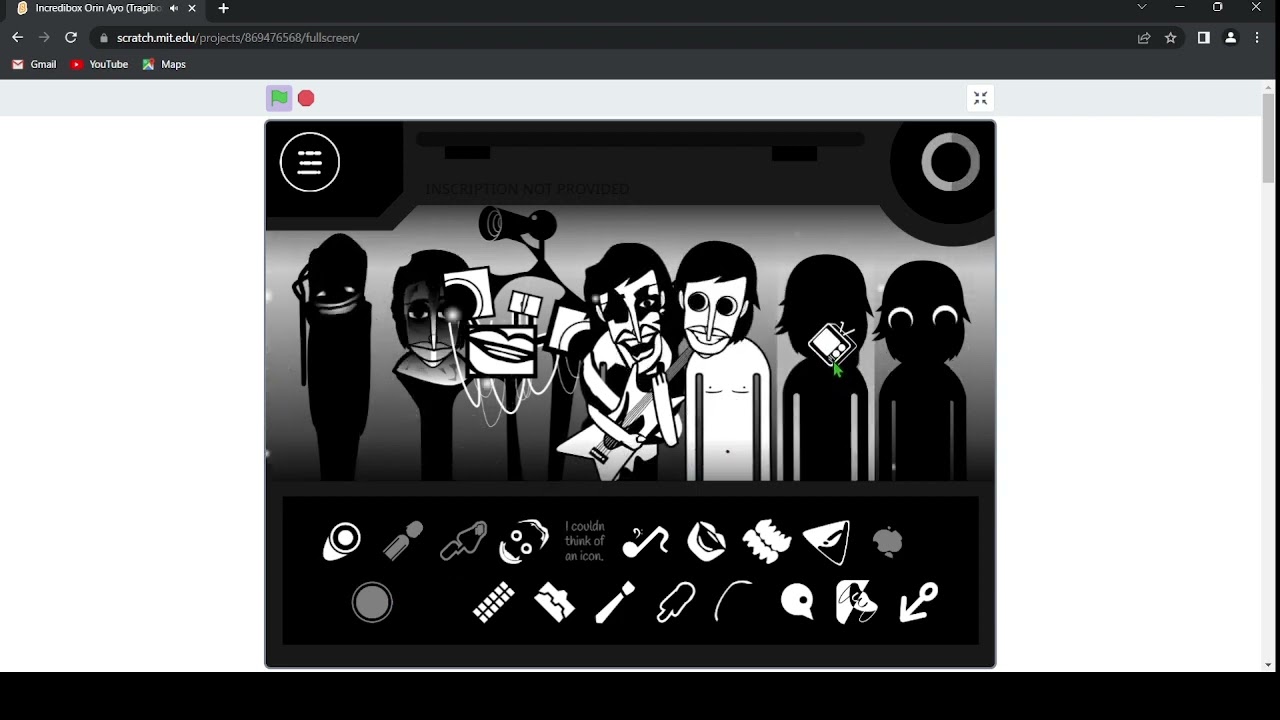Click the silhouette character with ring eyes

tap(923, 370)
